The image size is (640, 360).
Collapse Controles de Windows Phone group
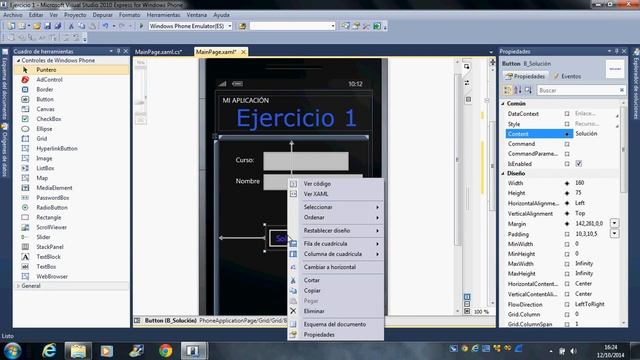[x=18, y=60]
